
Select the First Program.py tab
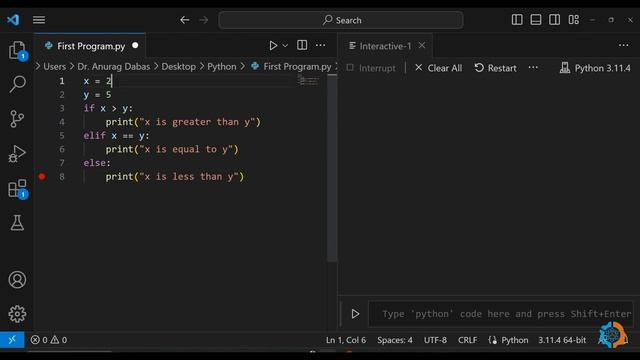[x=90, y=46]
